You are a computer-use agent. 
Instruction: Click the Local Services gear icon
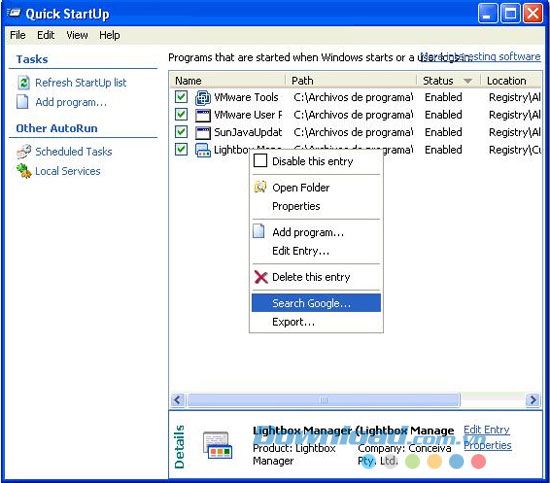24,171
